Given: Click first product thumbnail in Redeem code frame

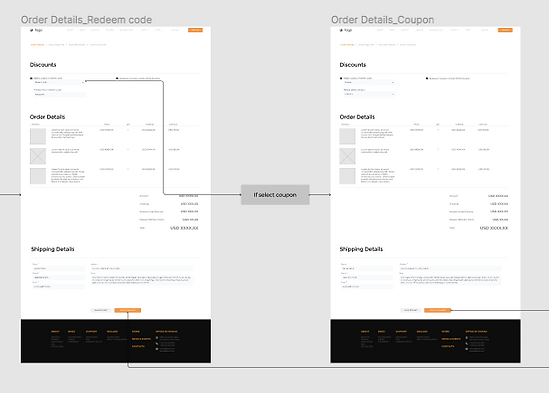Looking at the screenshot, I should [38, 136].
